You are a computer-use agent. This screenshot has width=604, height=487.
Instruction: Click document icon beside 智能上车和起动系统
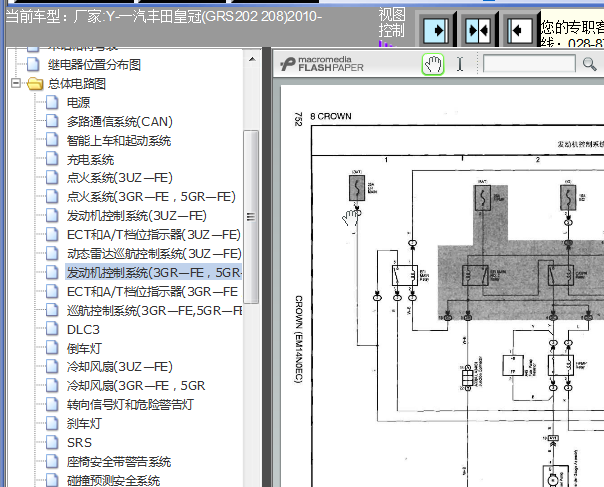pyautogui.click(x=52, y=140)
